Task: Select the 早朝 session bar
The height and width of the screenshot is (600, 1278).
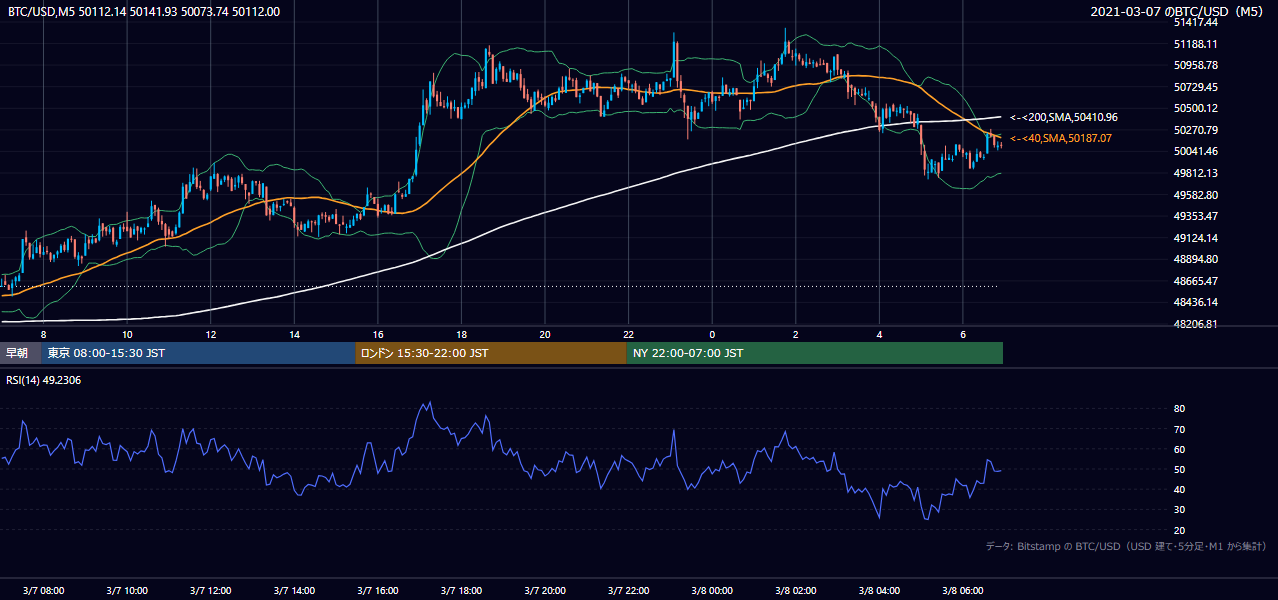Action: (21, 353)
